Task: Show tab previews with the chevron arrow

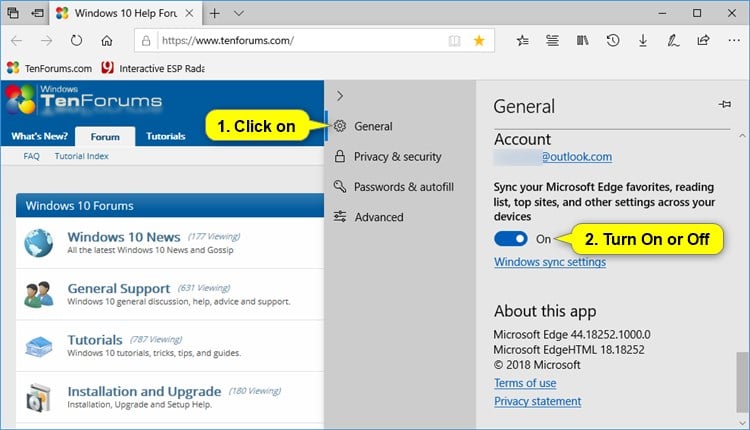Action: (x=239, y=13)
